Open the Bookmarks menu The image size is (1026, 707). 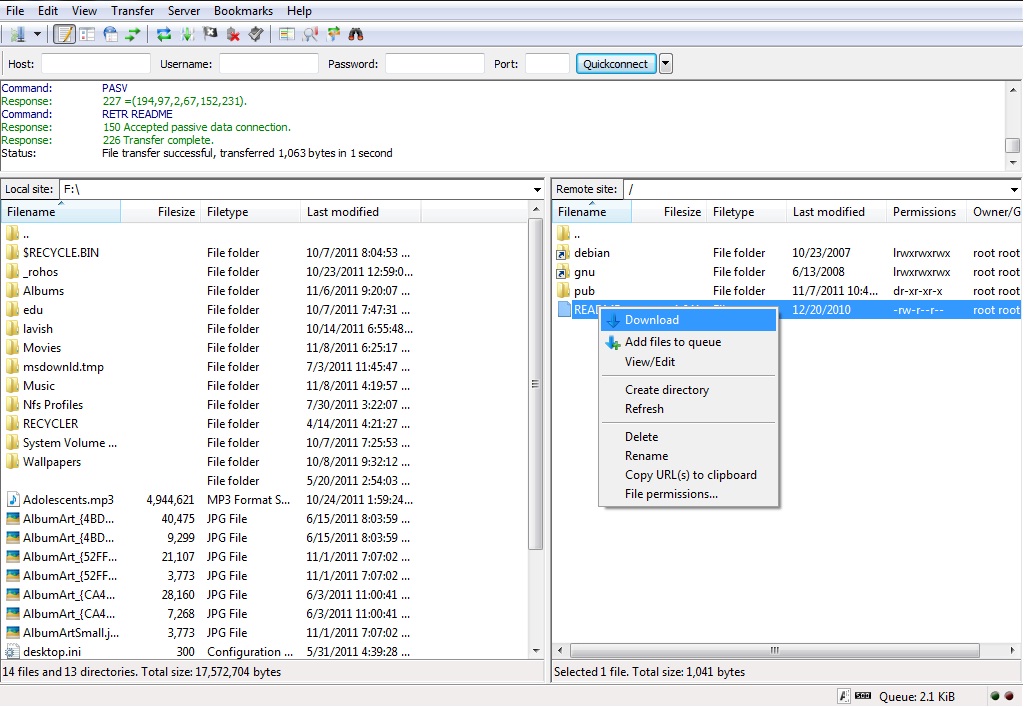click(243, 10)
